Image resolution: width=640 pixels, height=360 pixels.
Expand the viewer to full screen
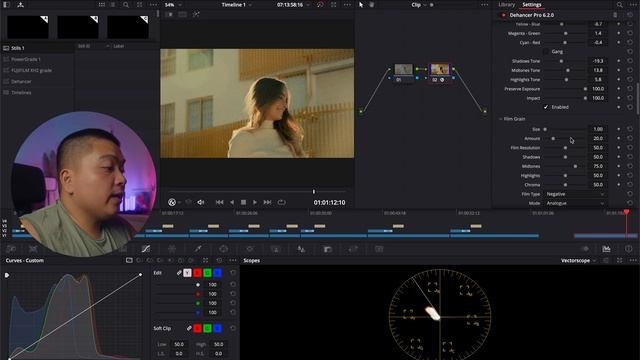click(x=333, y=5)
